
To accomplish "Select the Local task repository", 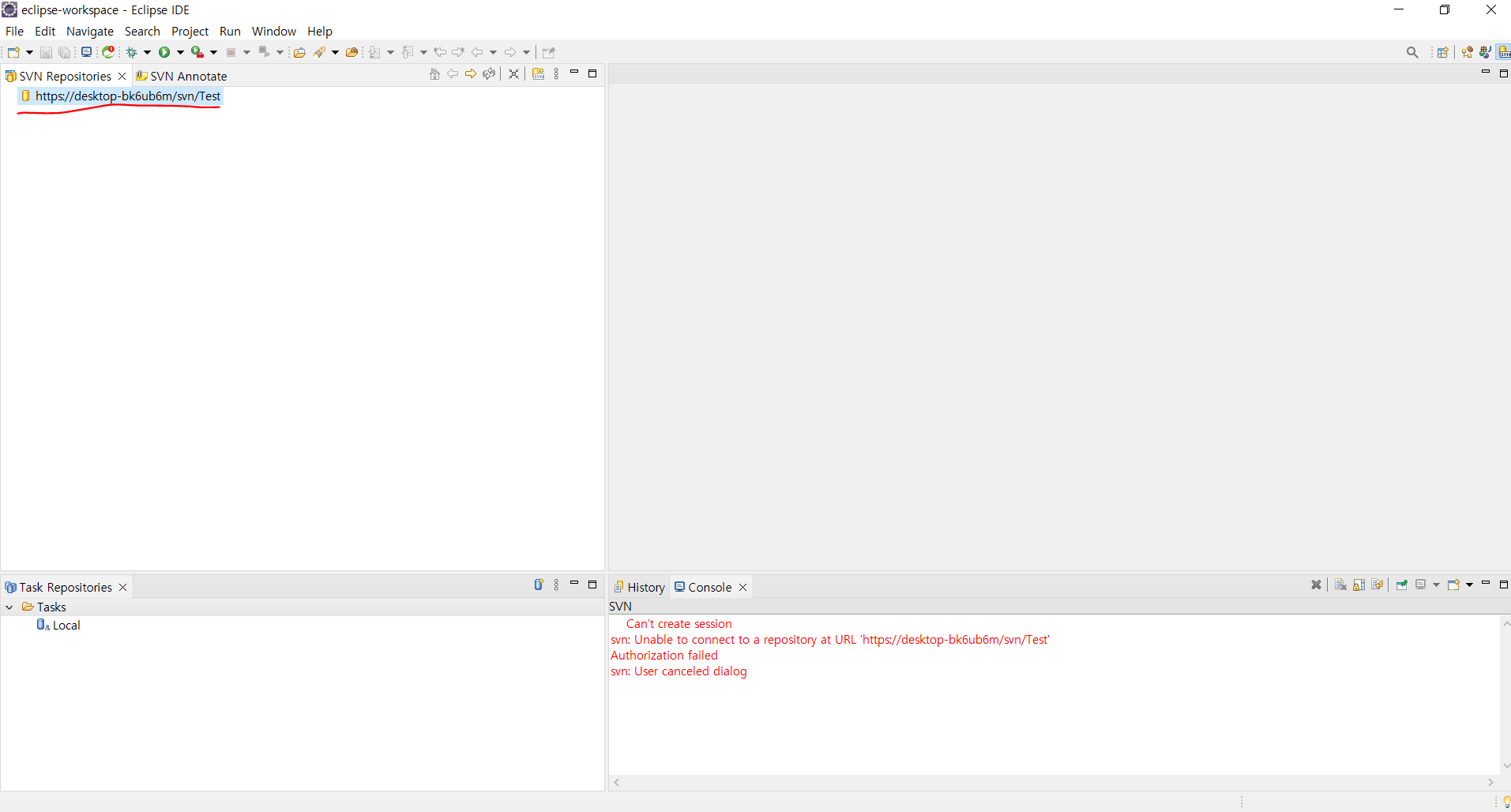I will [59, 625].
